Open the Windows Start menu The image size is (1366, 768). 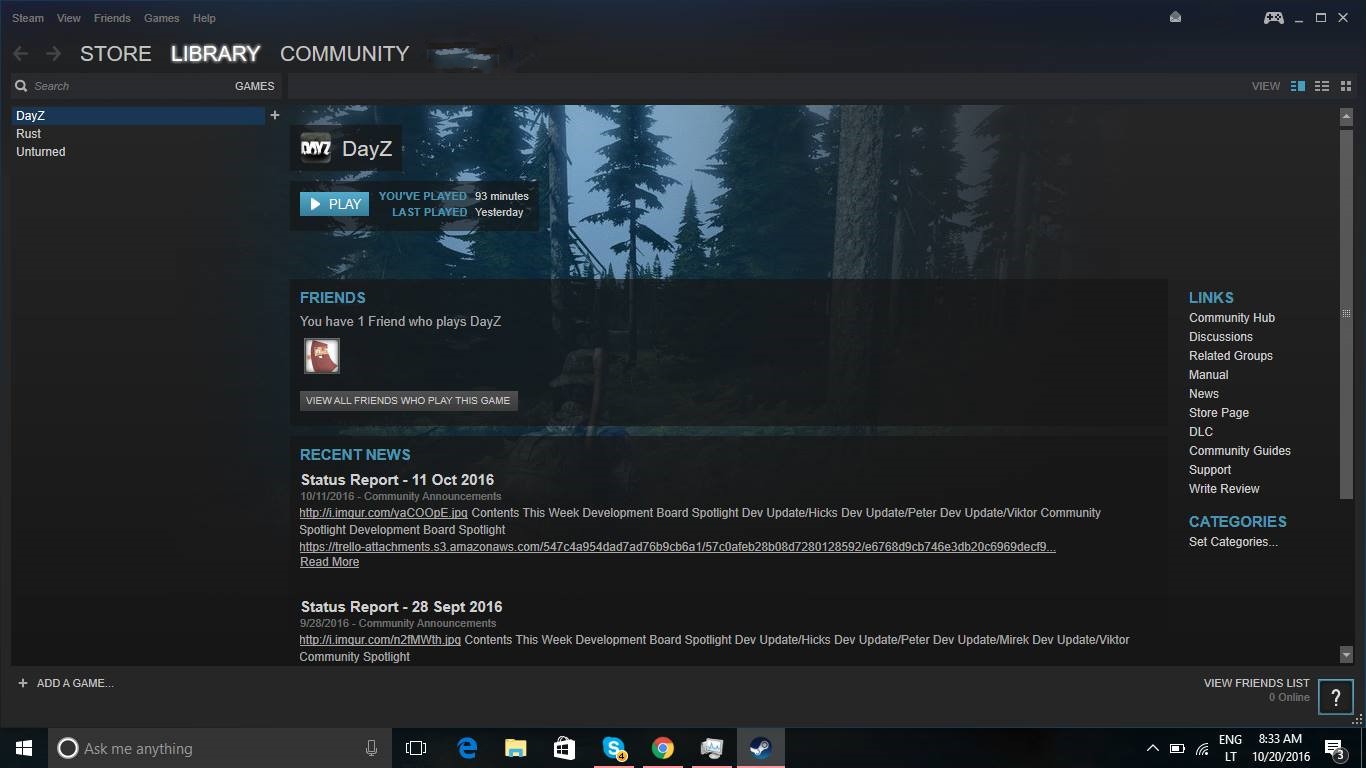[x=24, y=748]
